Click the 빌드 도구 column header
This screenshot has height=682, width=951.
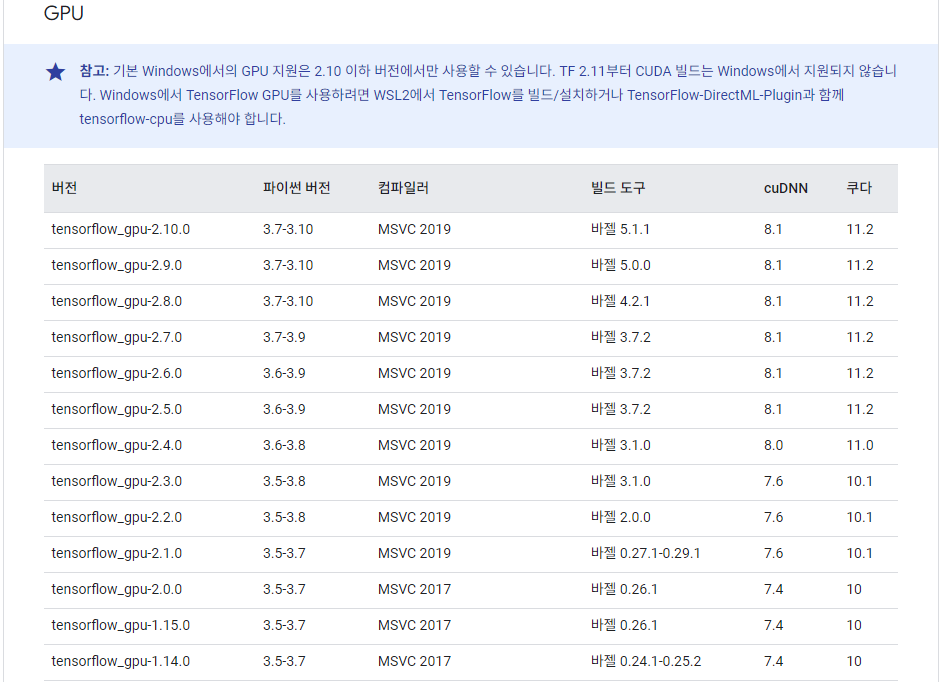click(x=618, y=187)
